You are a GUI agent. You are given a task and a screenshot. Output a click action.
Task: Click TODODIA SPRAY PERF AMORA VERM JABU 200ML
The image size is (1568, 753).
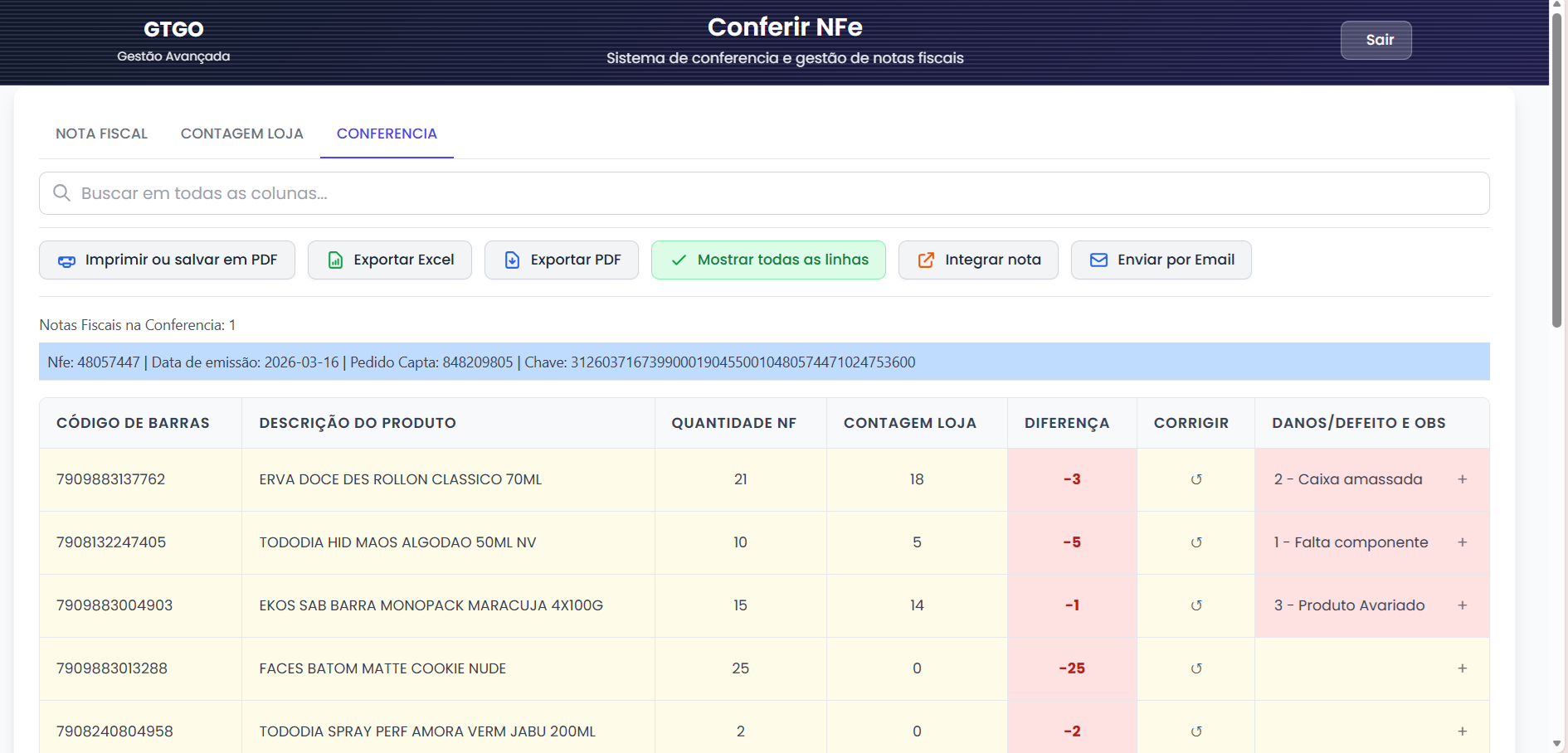point(427,731)
